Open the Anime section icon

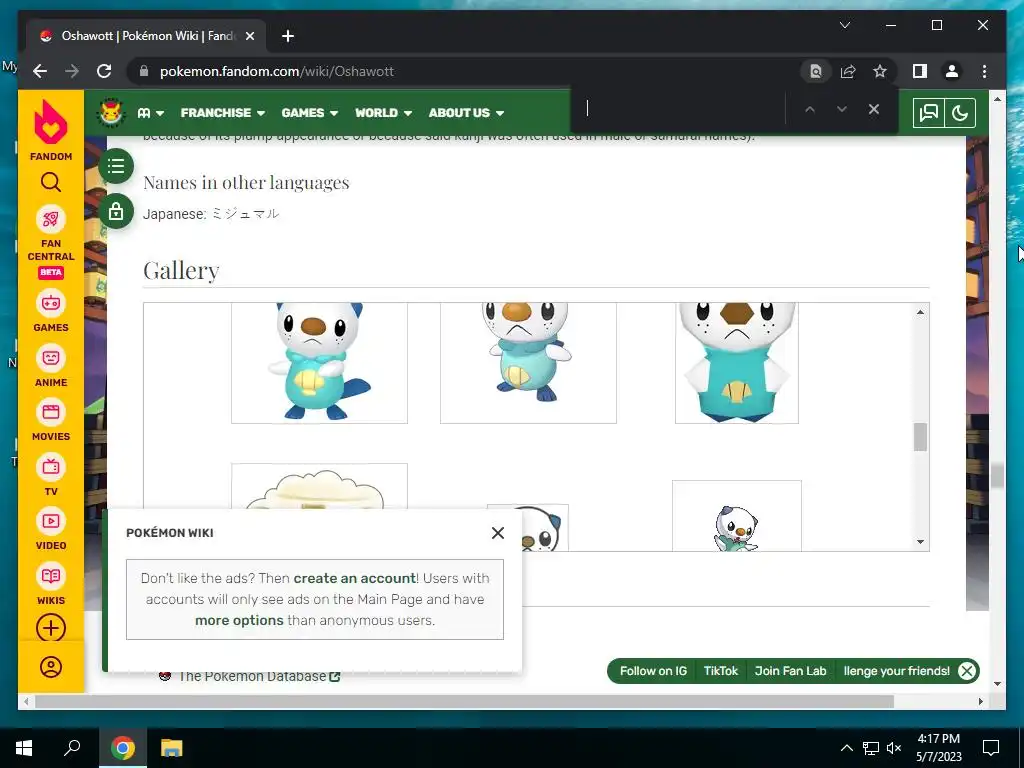tap(51, 358)
